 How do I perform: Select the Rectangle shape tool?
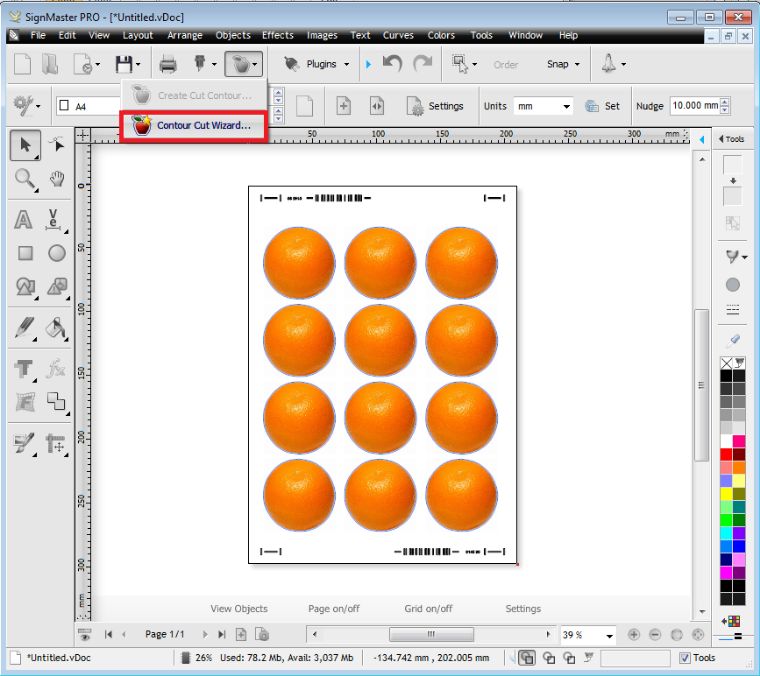(x=26, y=253)
